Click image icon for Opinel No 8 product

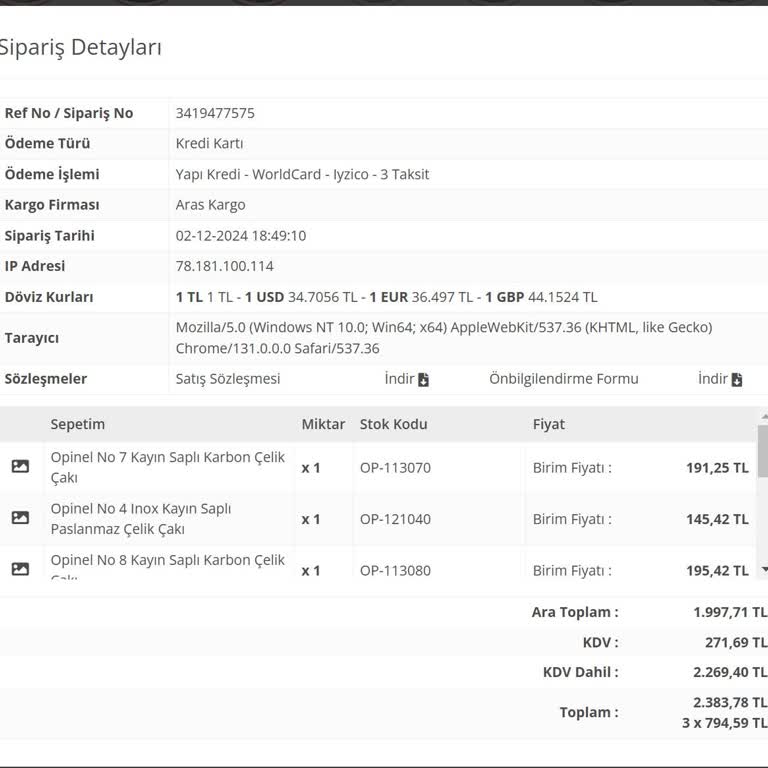pyautogui.click(x=20, y=569)
